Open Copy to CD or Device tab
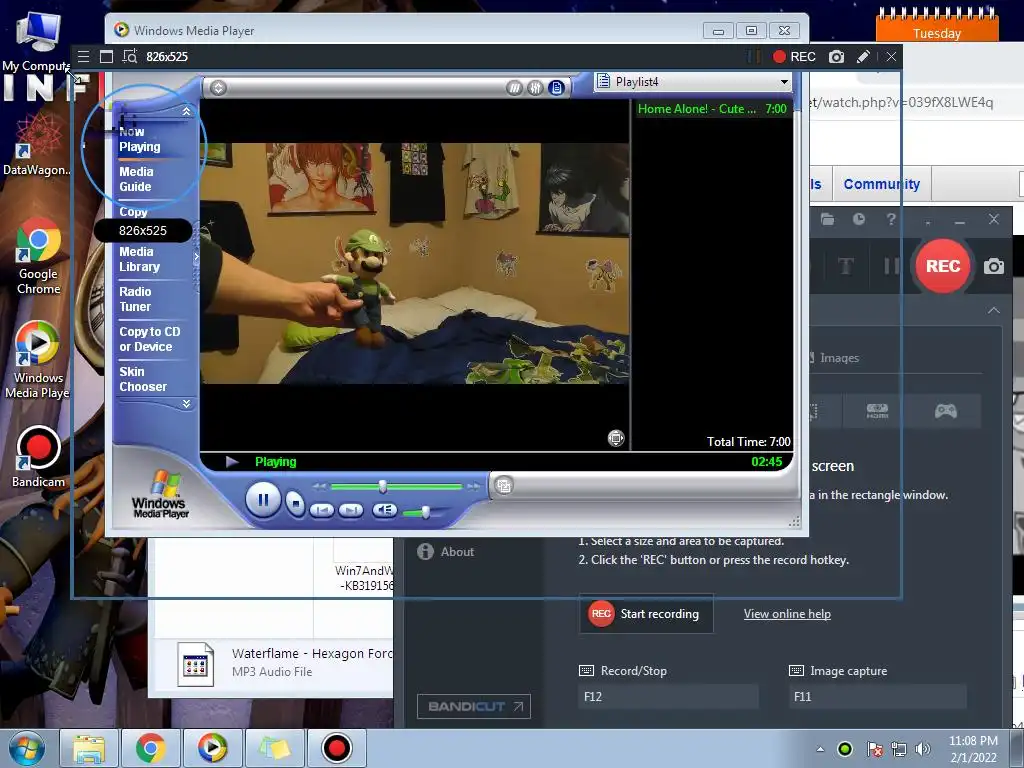 pyautogui.click(x=150, y=339)
